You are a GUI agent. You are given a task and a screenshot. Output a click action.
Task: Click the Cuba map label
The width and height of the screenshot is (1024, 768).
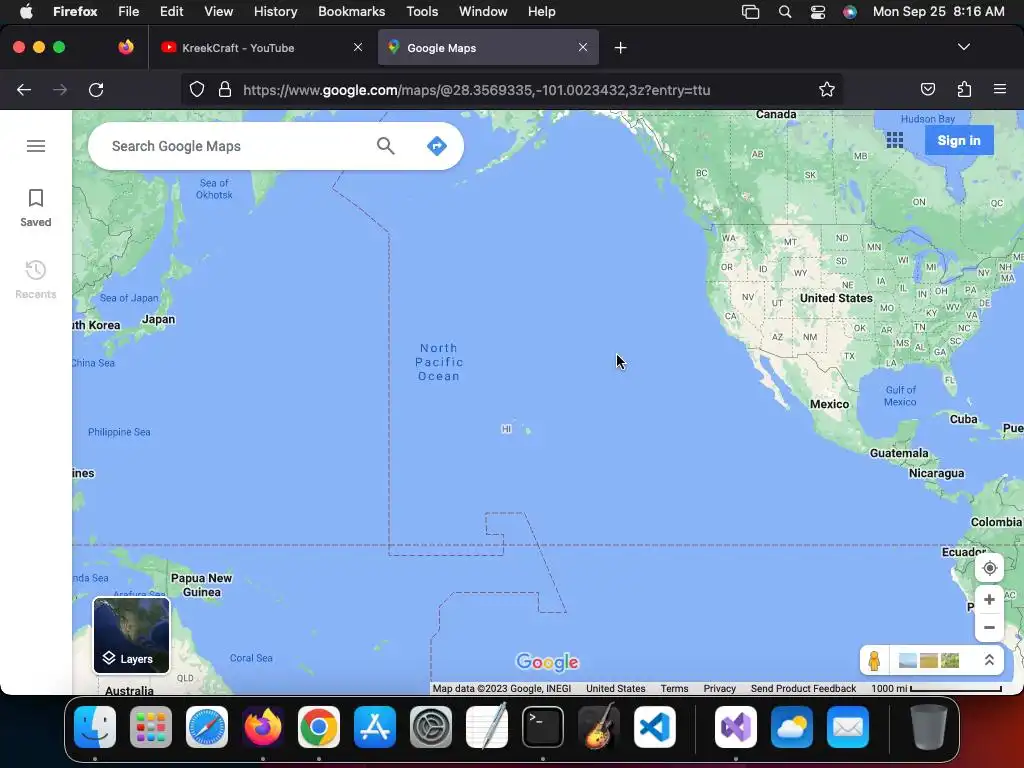[x=963, y=419]
